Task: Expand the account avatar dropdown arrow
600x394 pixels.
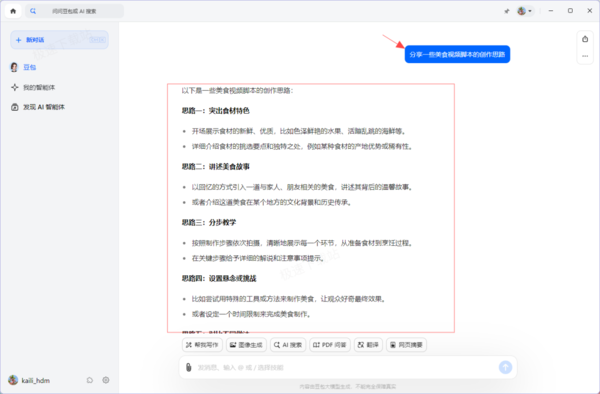Action: [x=530, y=11]
